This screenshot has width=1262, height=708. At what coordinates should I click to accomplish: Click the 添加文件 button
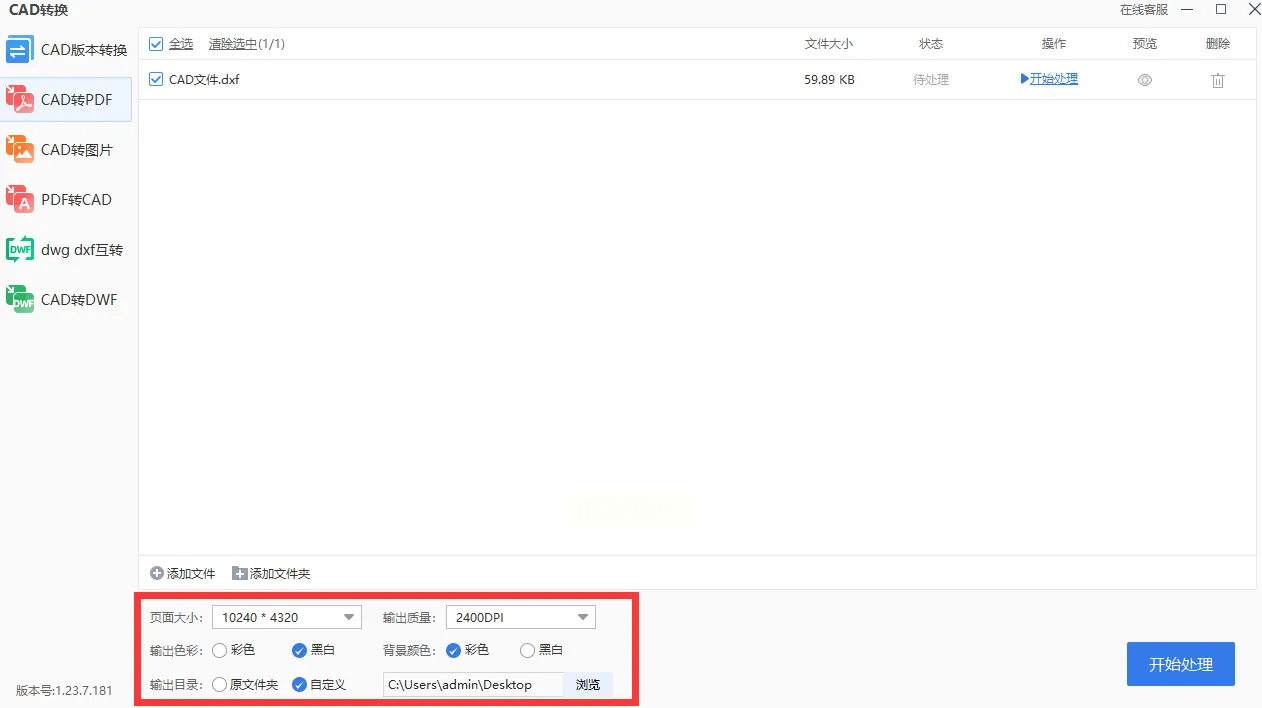[183, 574]
